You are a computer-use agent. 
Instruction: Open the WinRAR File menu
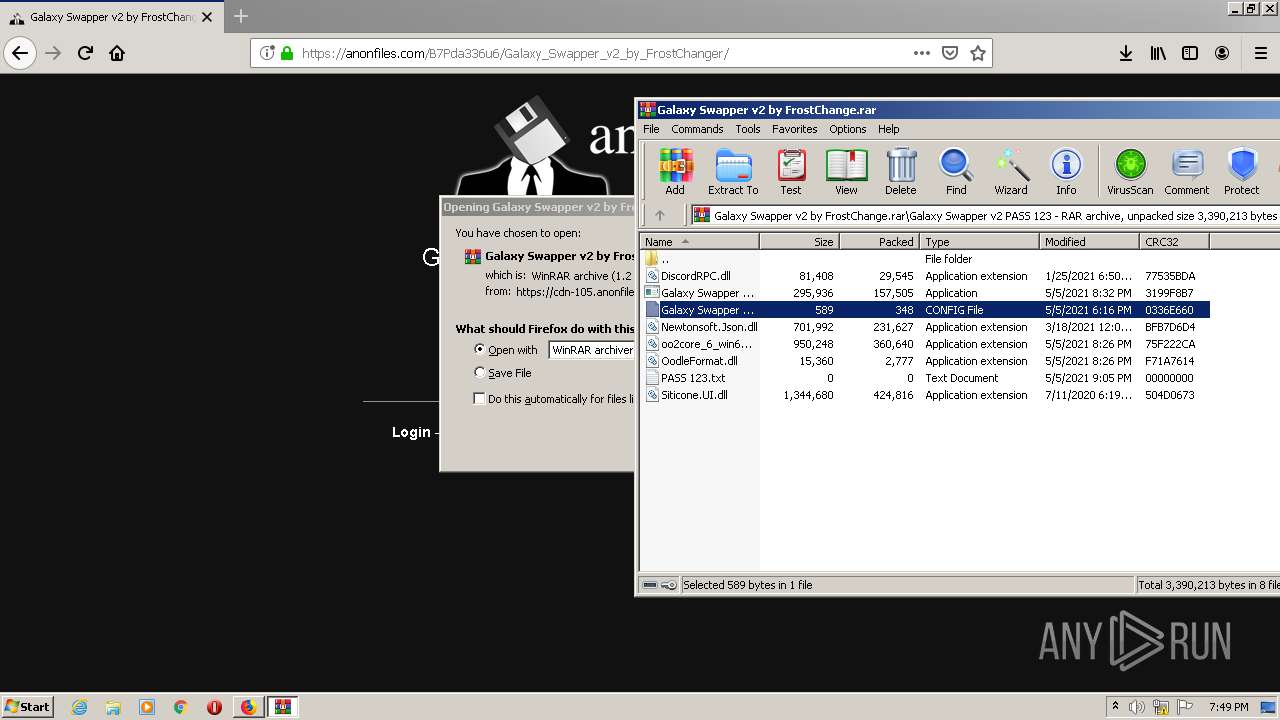point(651,129)
